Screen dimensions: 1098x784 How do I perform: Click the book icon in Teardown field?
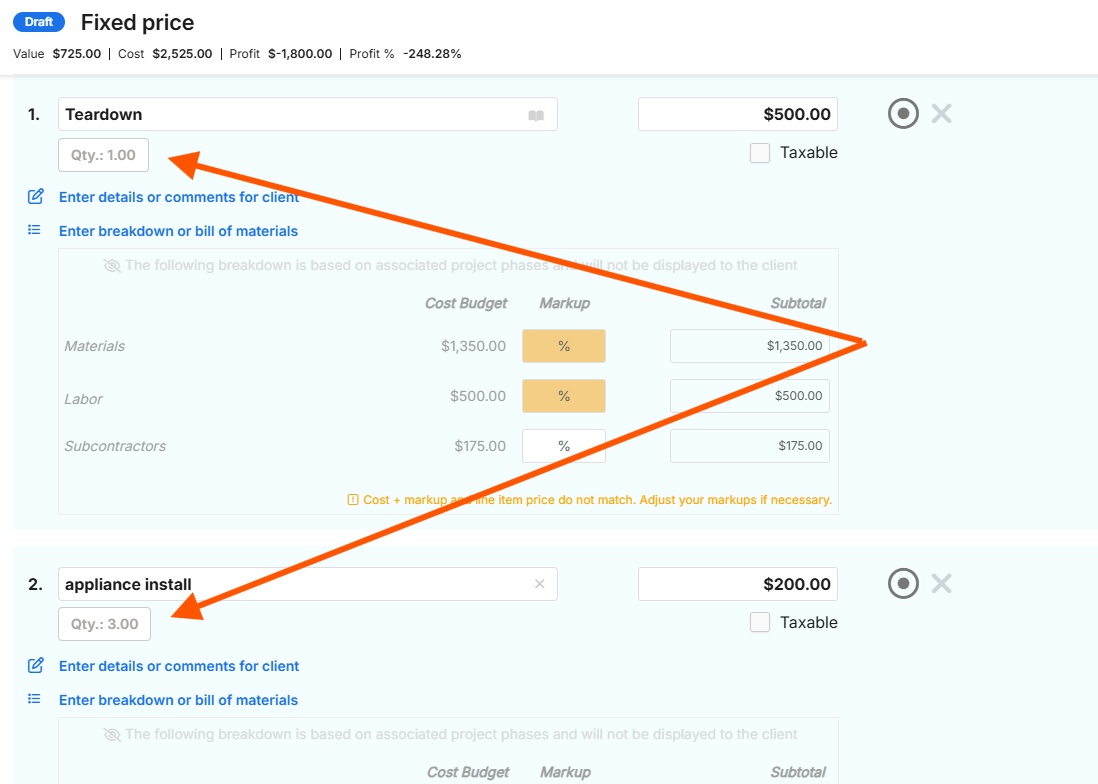pos(536,115)
